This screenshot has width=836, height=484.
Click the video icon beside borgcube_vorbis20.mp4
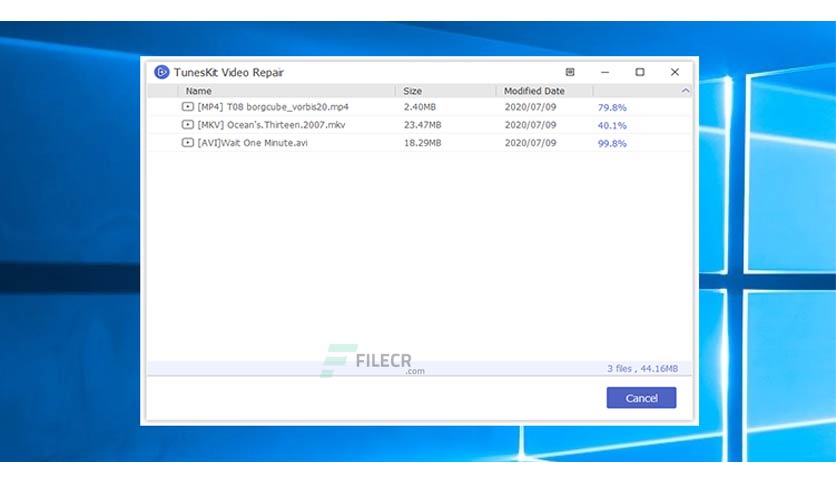(x=188, y=107)
